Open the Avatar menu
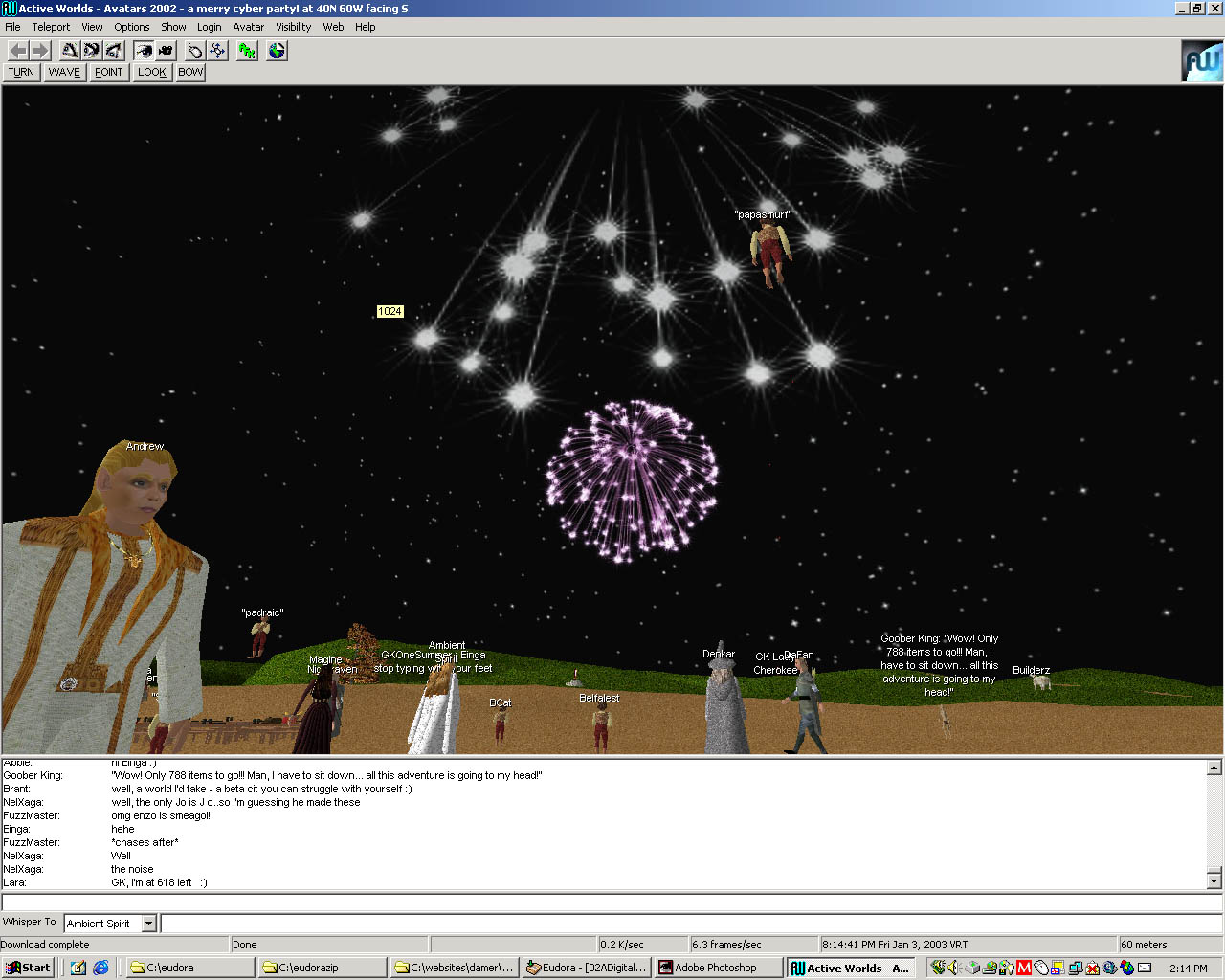 point(248,27)
